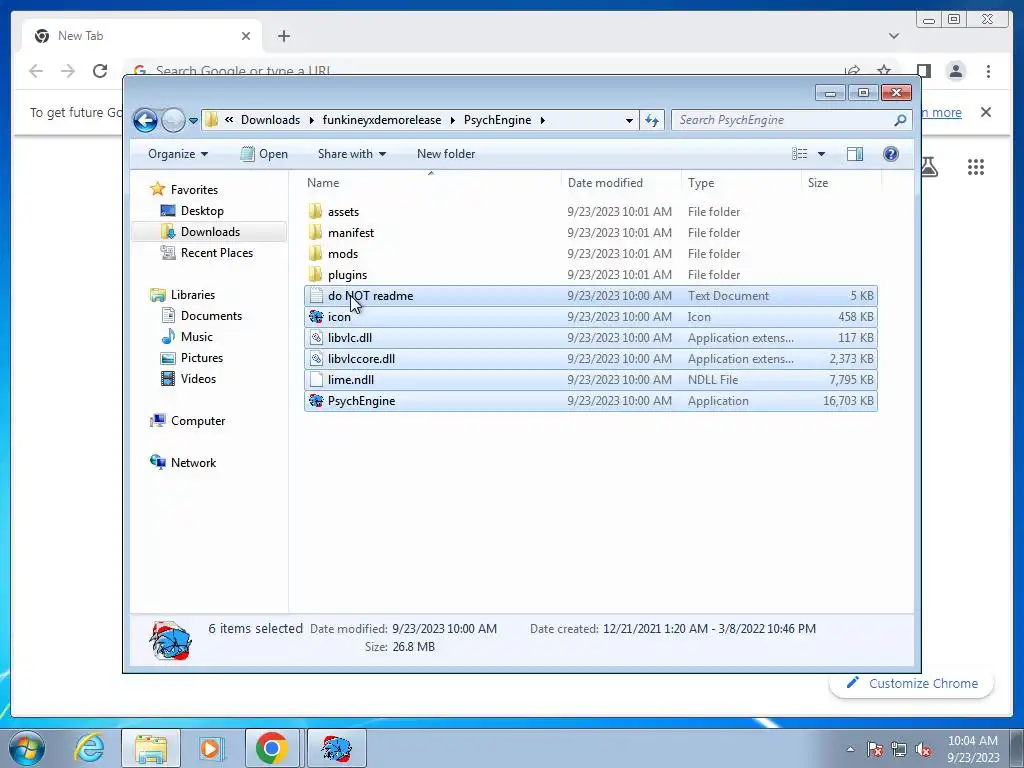1024x768 pixels.
Task: Select the manifest folder icon
Action: (315, 232)
